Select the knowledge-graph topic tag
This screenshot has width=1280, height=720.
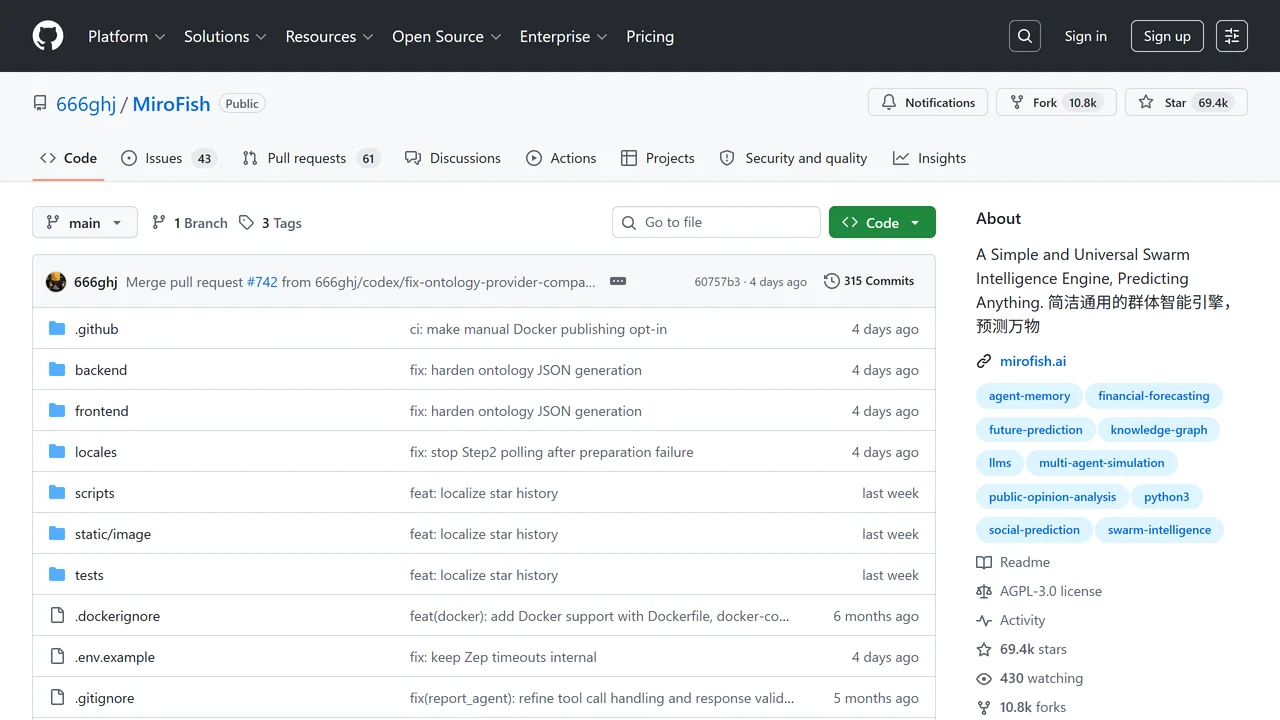click(1159, 430)
